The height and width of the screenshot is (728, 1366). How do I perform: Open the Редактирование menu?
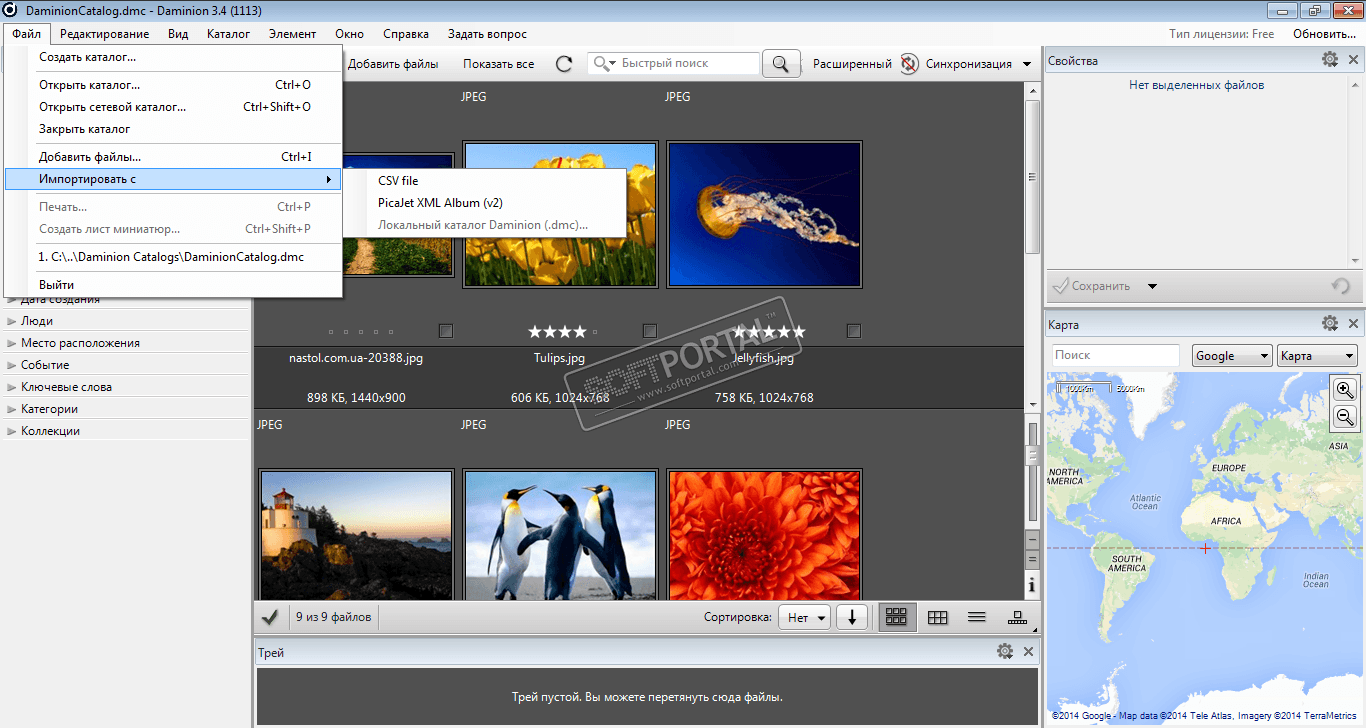(104, 34)
